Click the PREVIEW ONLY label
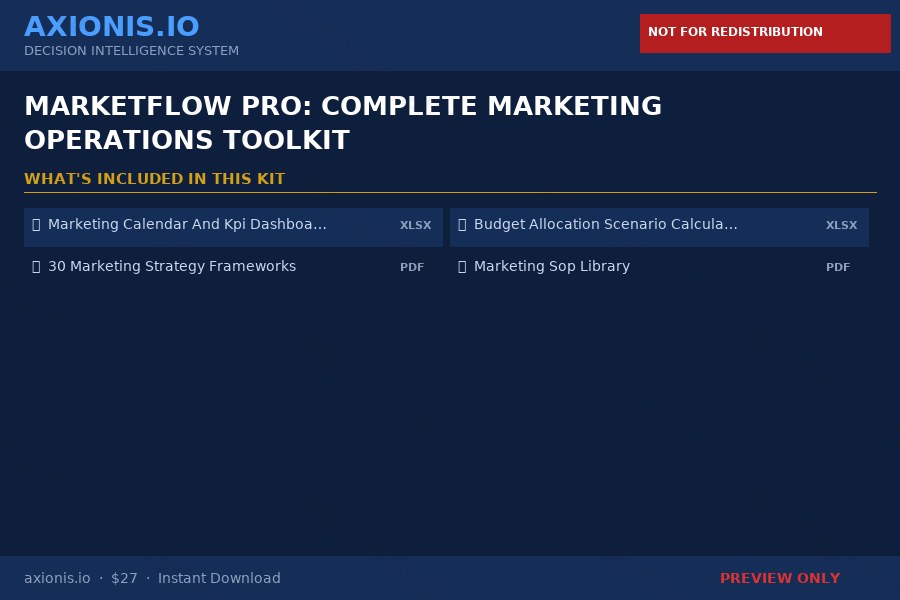Image resolution: width=900 pixels, height=600 pixels. pos(780,578)
